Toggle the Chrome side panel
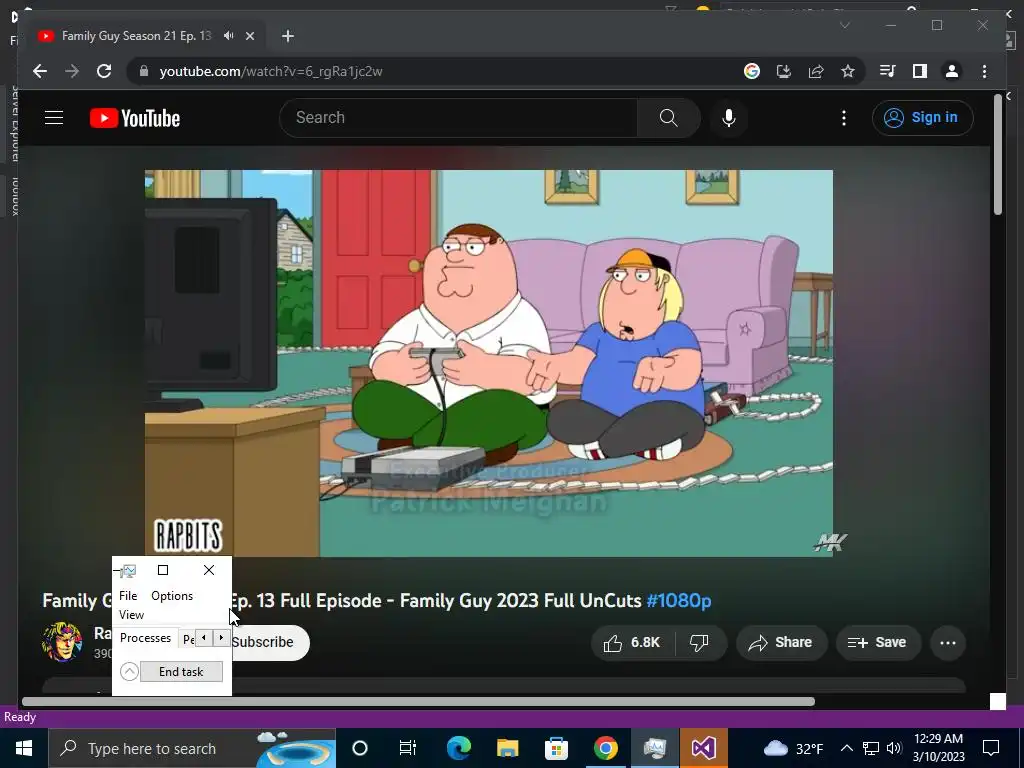The width and height of the screenshot is (1024, 768). click(x=920, y=71)
